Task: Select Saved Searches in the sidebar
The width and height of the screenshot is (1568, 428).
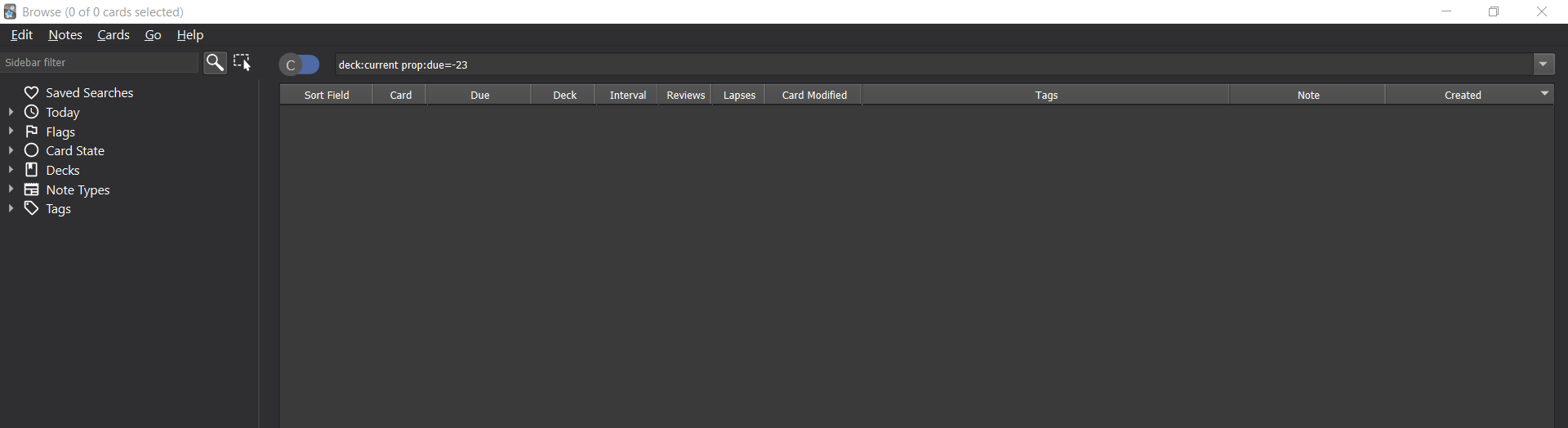Action: 90,92
